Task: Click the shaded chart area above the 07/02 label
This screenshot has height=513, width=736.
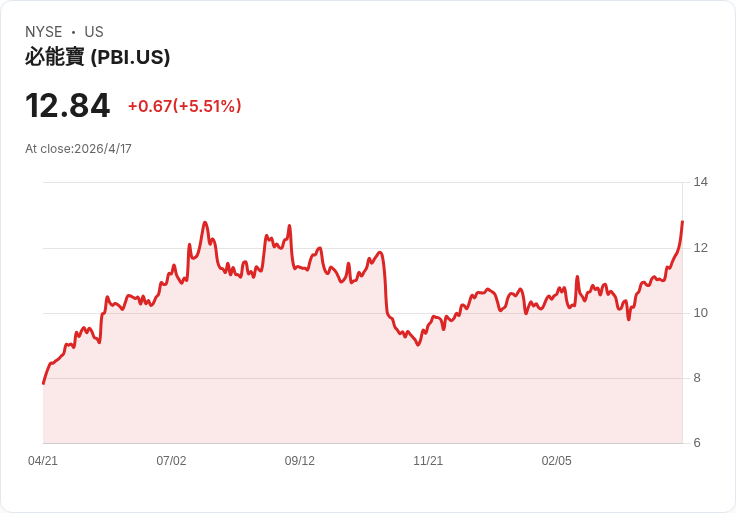Action: tap(171, 370)
